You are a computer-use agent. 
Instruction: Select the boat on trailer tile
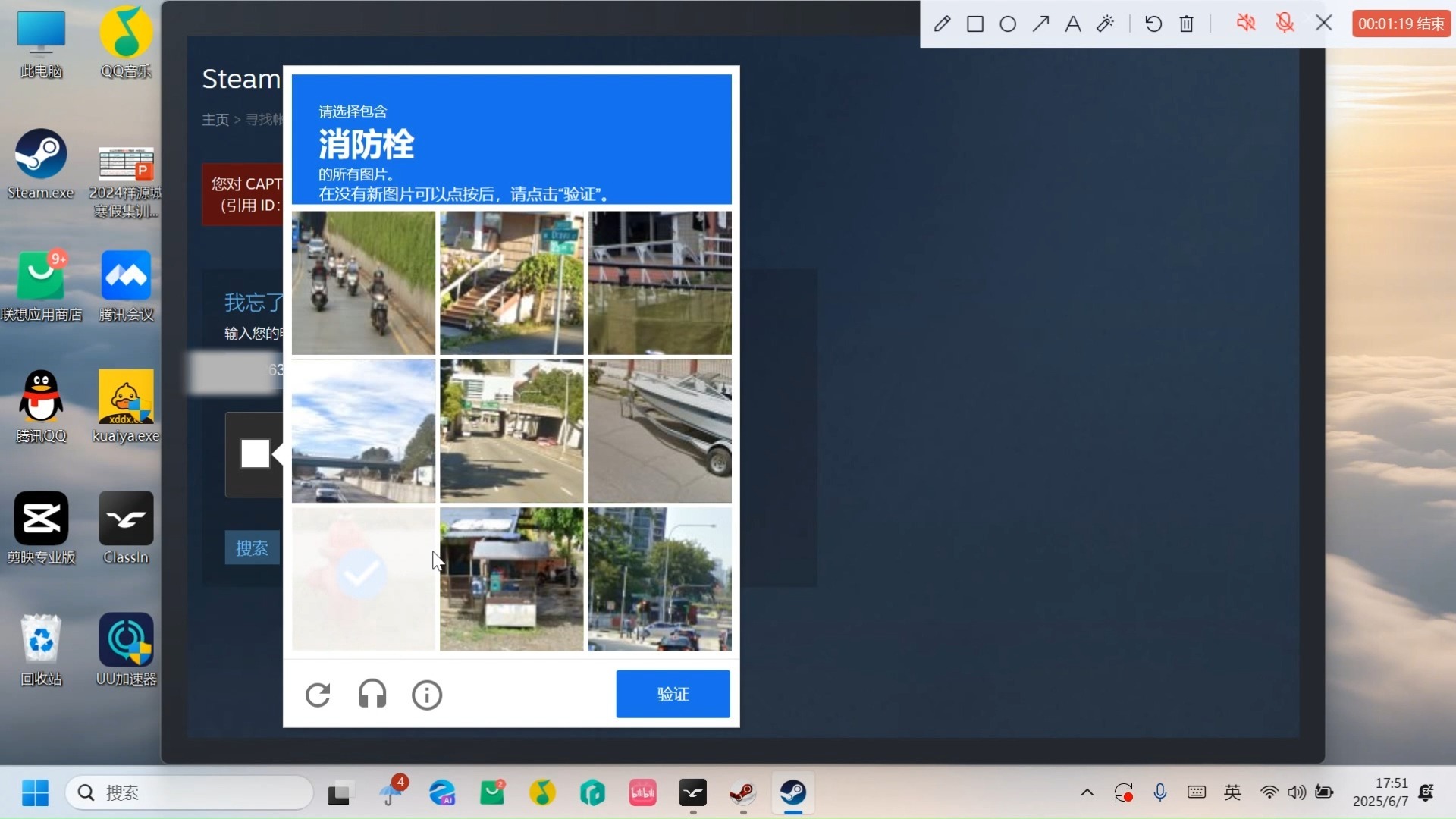[x=660, y=431]
